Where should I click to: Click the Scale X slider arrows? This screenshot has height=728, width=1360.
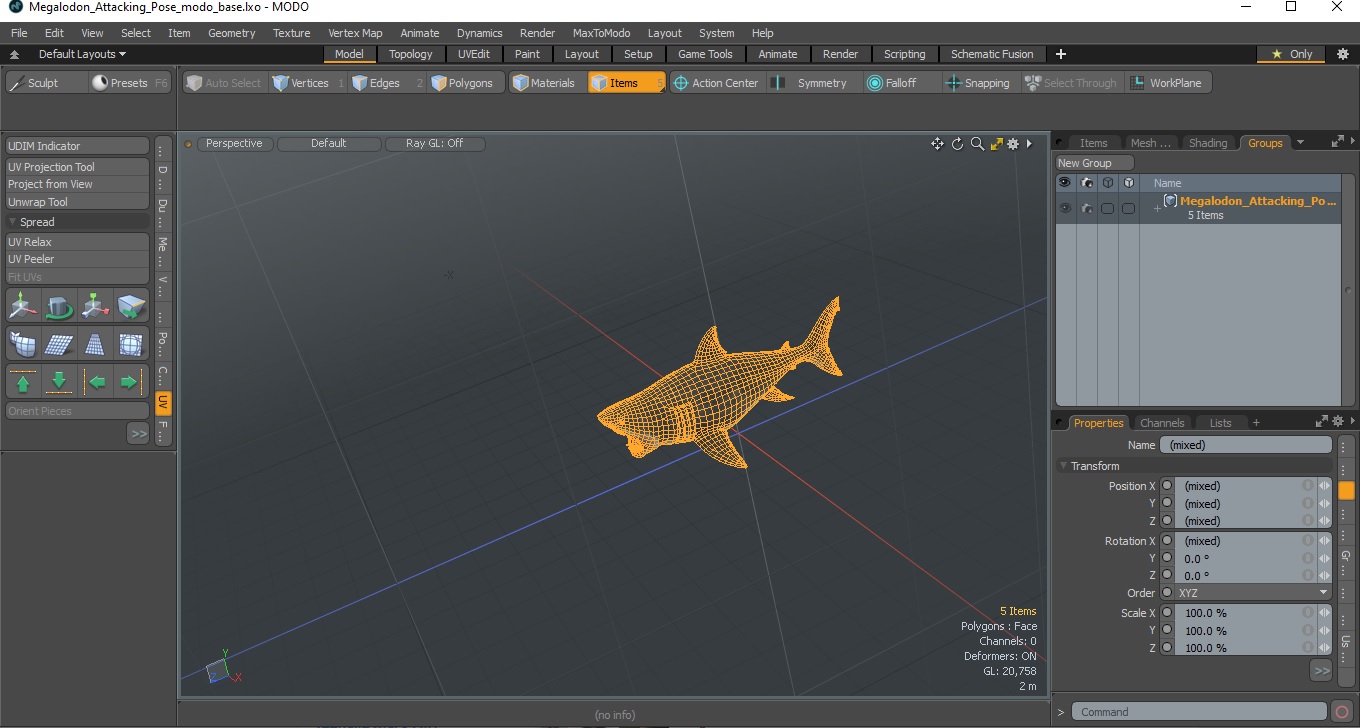pos(1324,613)
